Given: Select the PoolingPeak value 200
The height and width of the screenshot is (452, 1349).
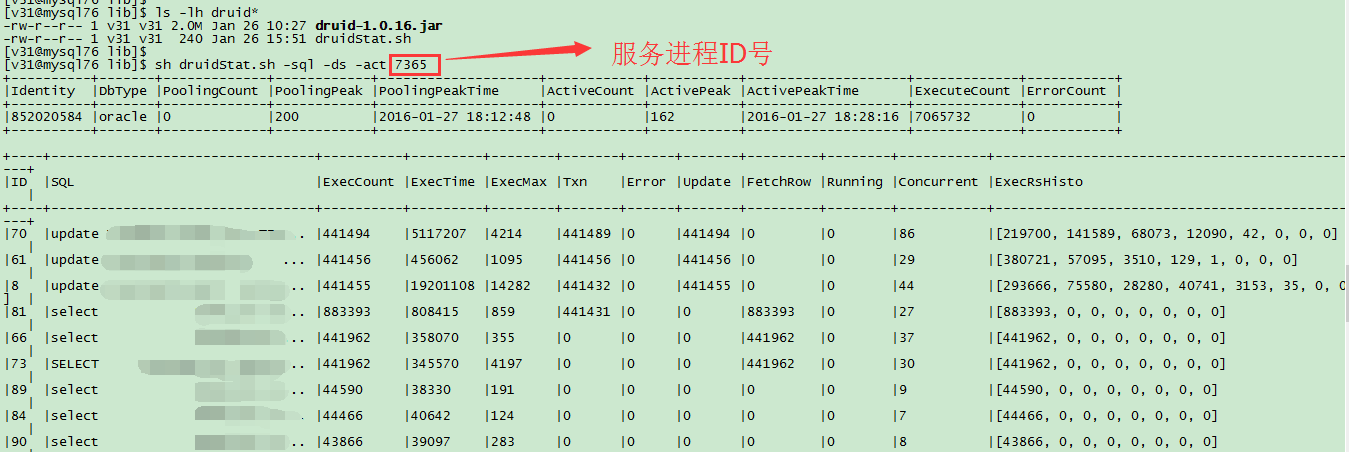Looking at the screenshot, I should click(x=286, y=116).
